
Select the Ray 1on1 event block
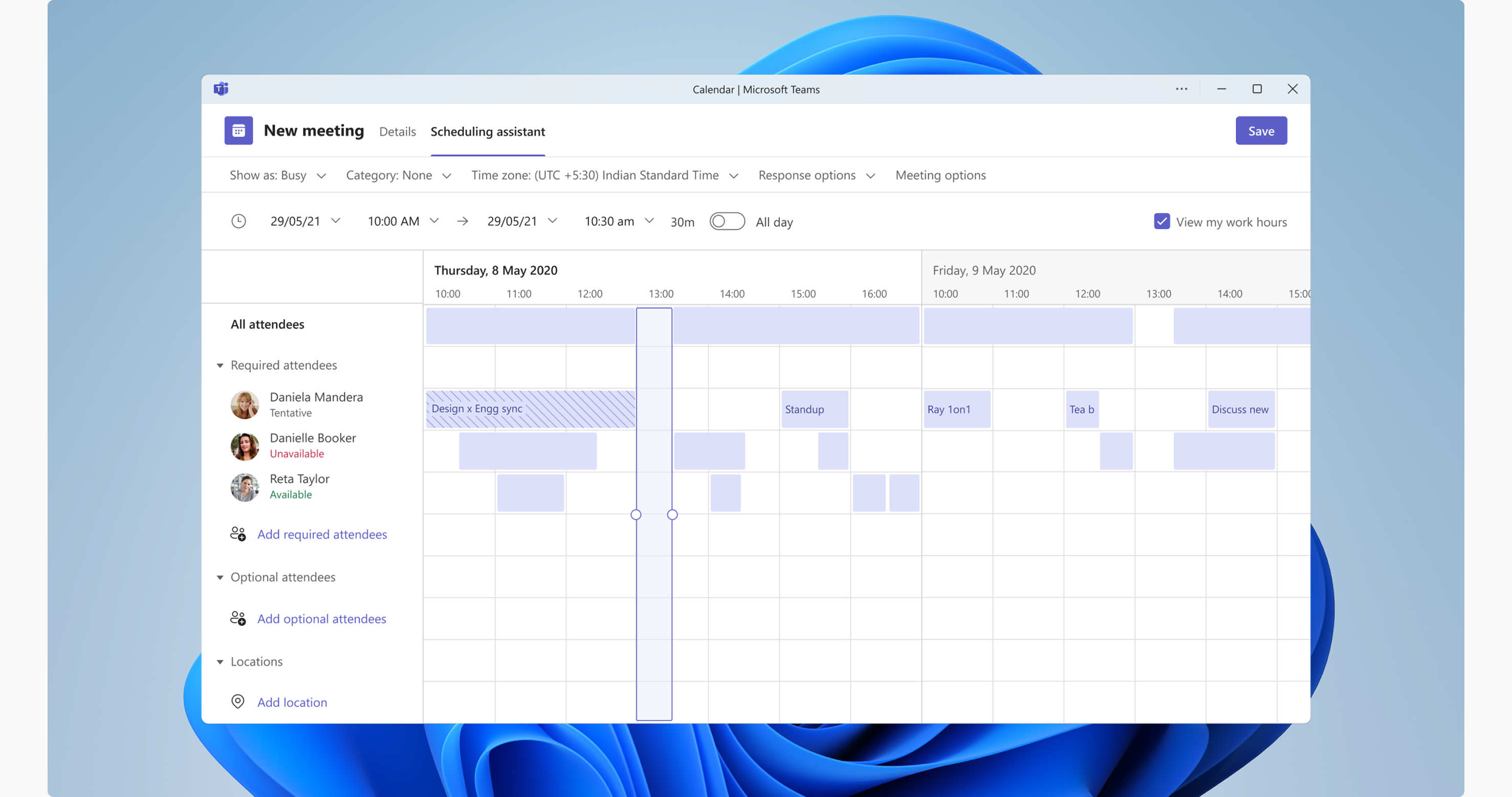pos(957,409)
